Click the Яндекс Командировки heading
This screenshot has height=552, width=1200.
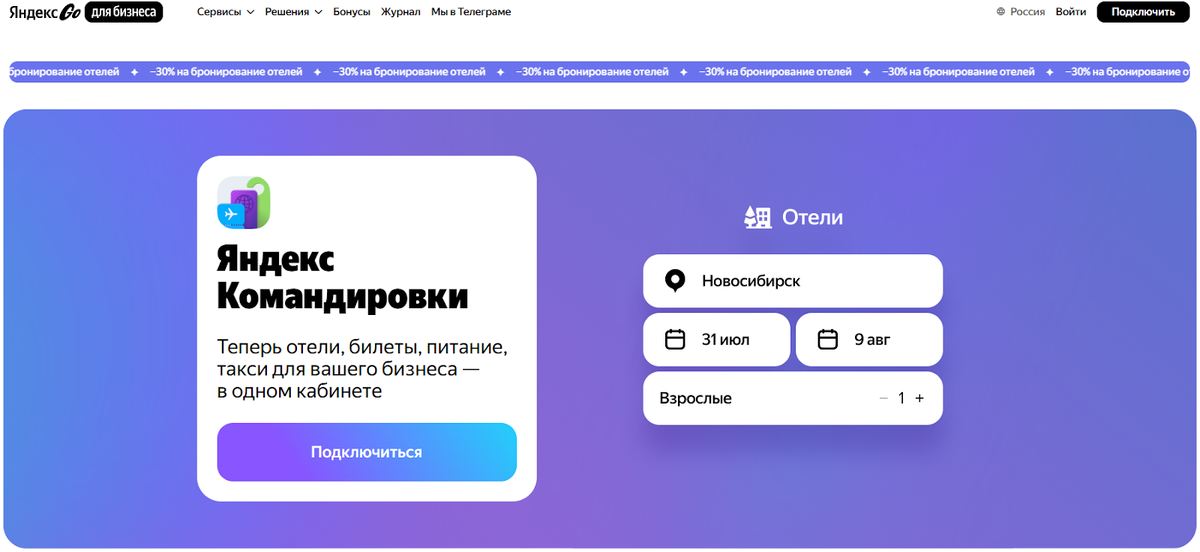point(342,278)
